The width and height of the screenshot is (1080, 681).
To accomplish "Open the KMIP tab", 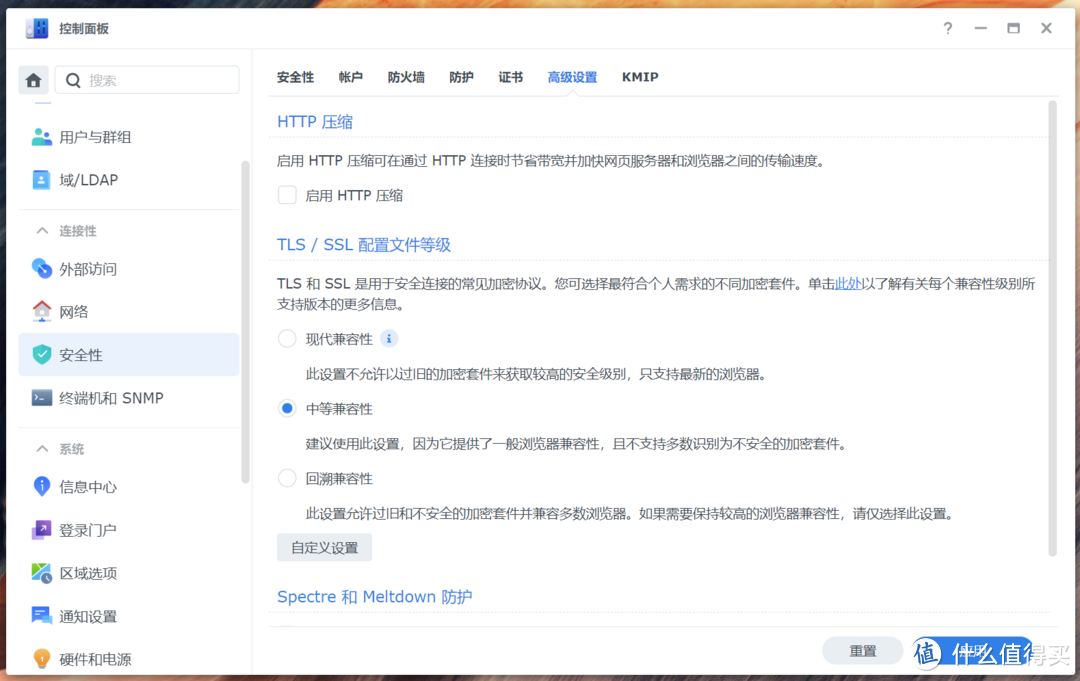I will click(640, 76).
